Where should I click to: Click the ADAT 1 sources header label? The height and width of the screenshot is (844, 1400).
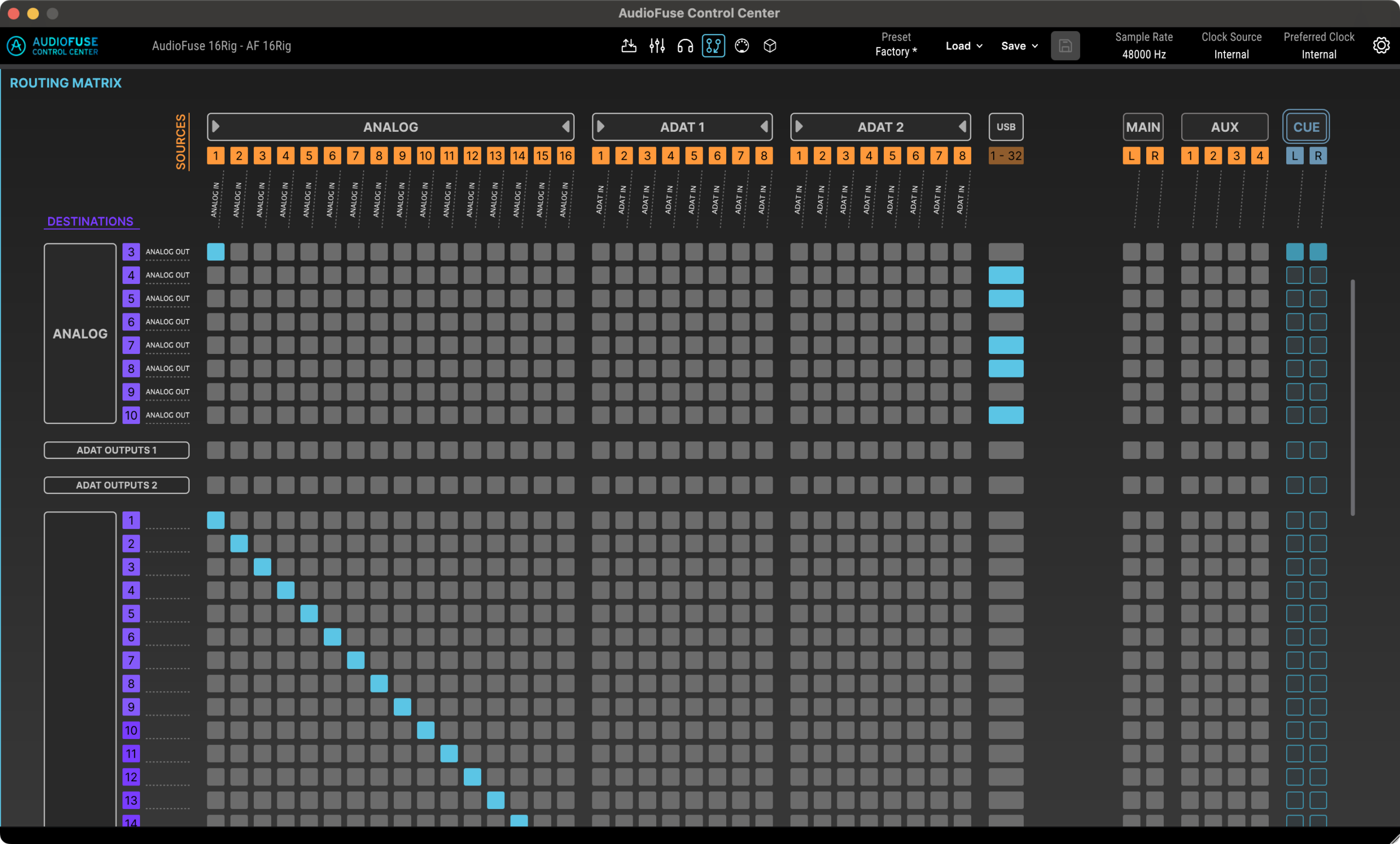(682, 127)
